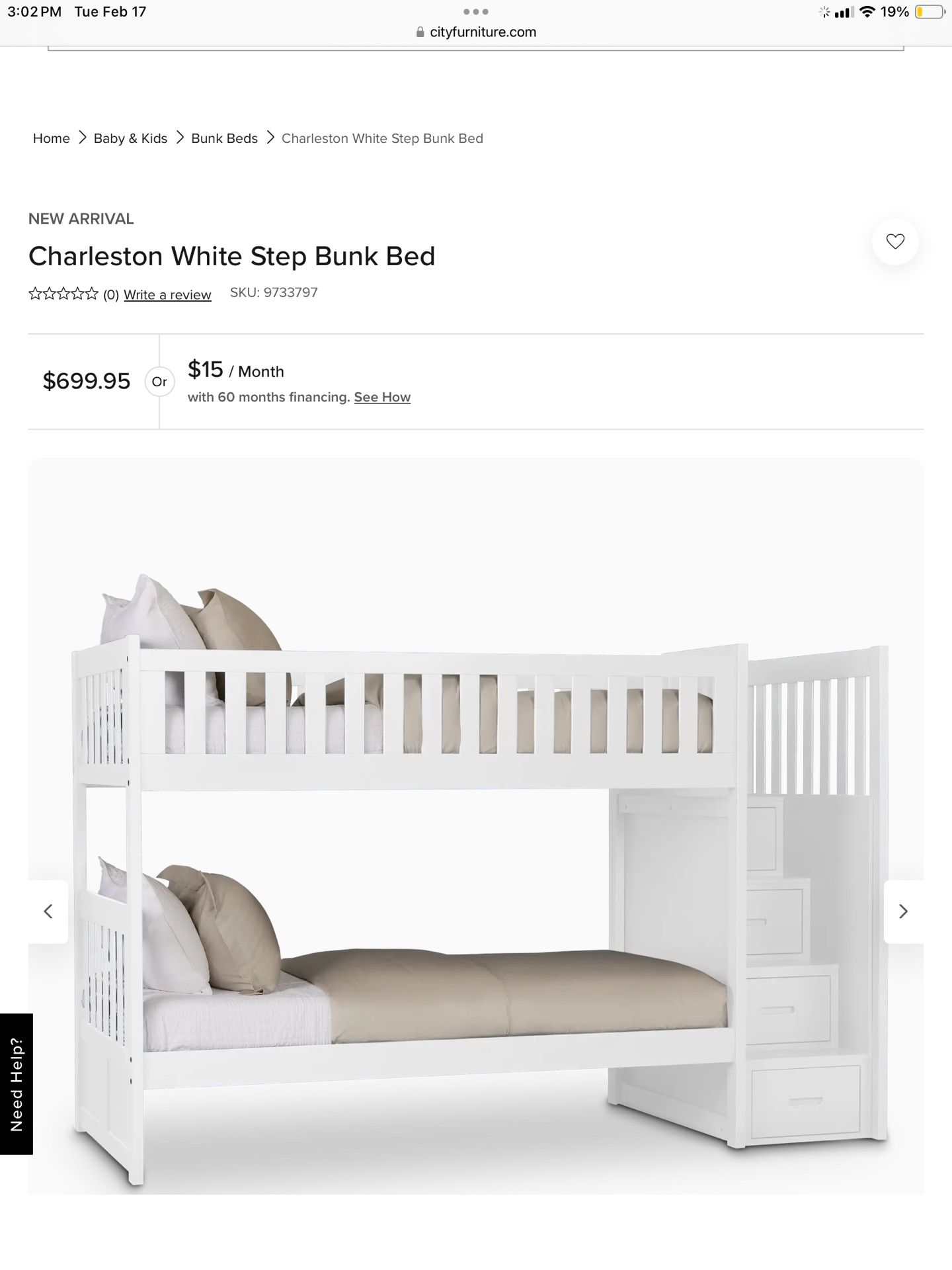Add bunk bed to wishlist heart
This screenshot has height=1270, width=952.
(895, 241)
